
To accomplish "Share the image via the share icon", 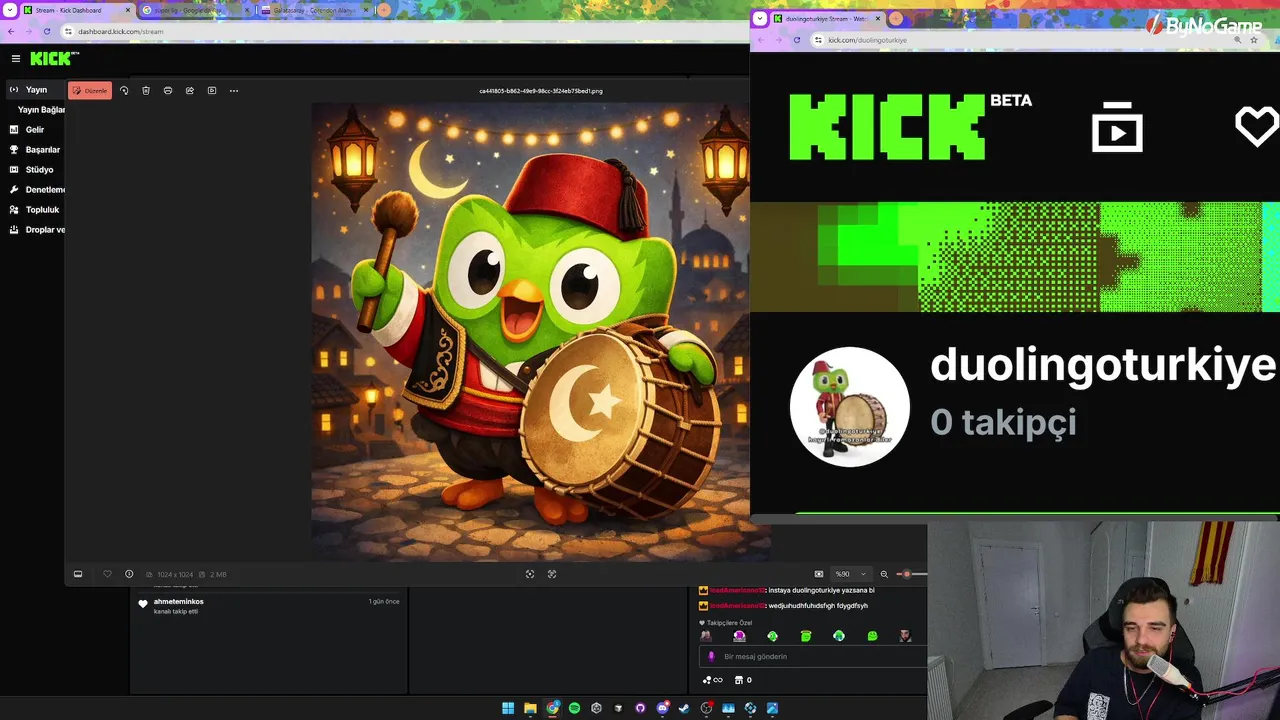I will (x=190, y=90).
